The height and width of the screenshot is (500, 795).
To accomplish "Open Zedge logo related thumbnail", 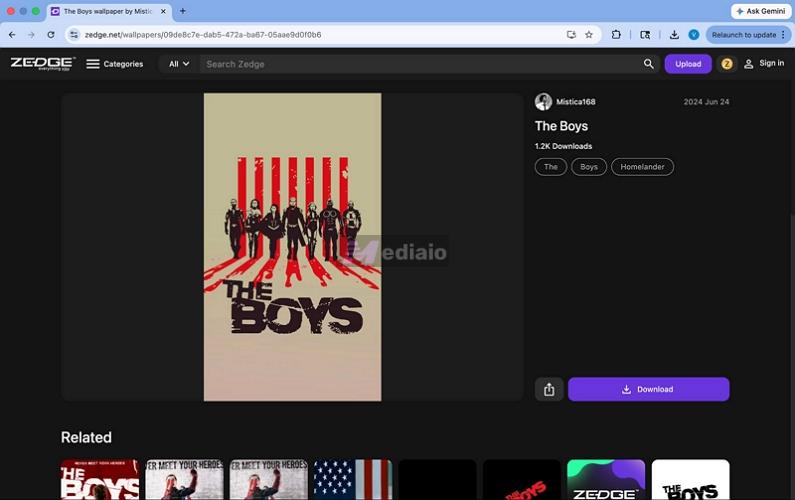I will tap(606, 480).
